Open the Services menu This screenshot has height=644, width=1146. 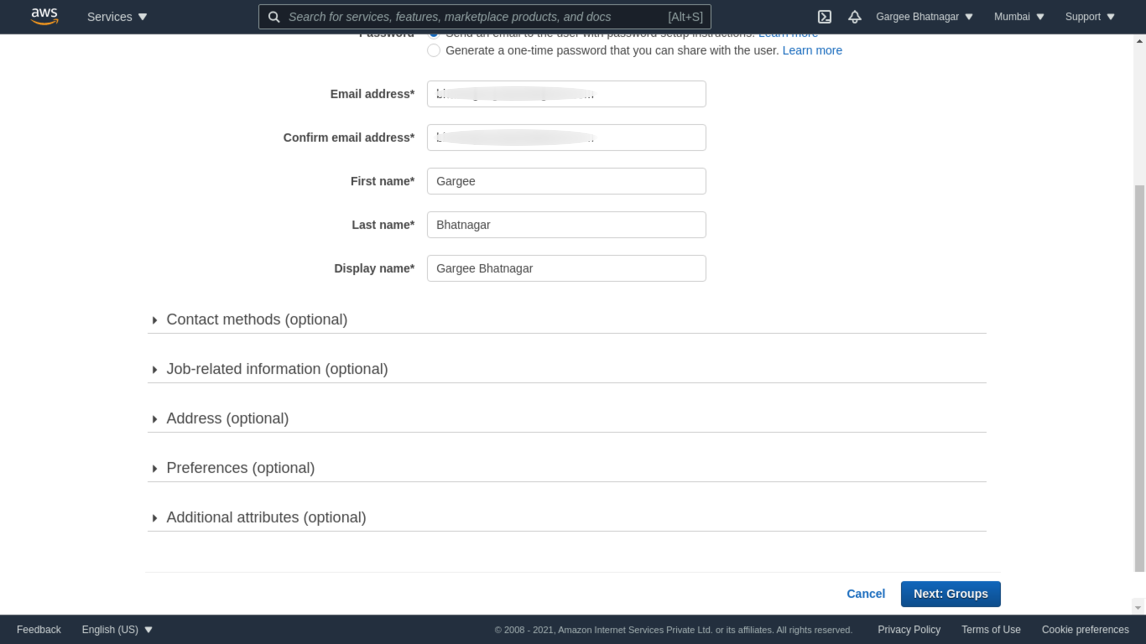[x=117, y=17]
